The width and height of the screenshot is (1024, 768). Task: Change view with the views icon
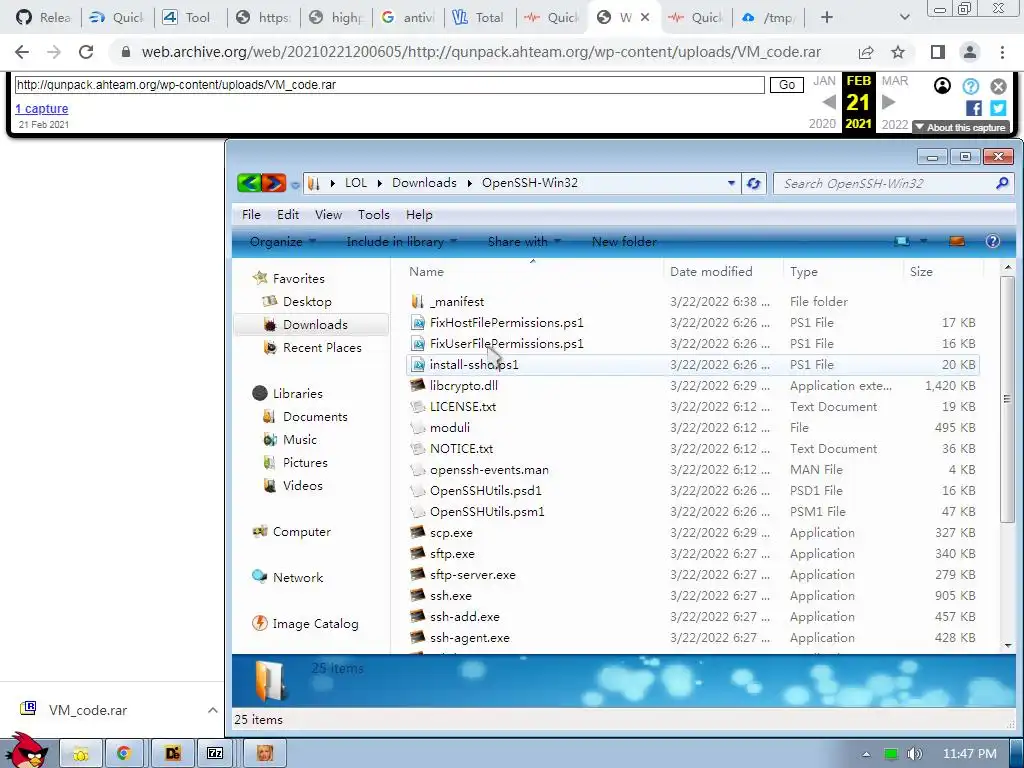(903, 242)
